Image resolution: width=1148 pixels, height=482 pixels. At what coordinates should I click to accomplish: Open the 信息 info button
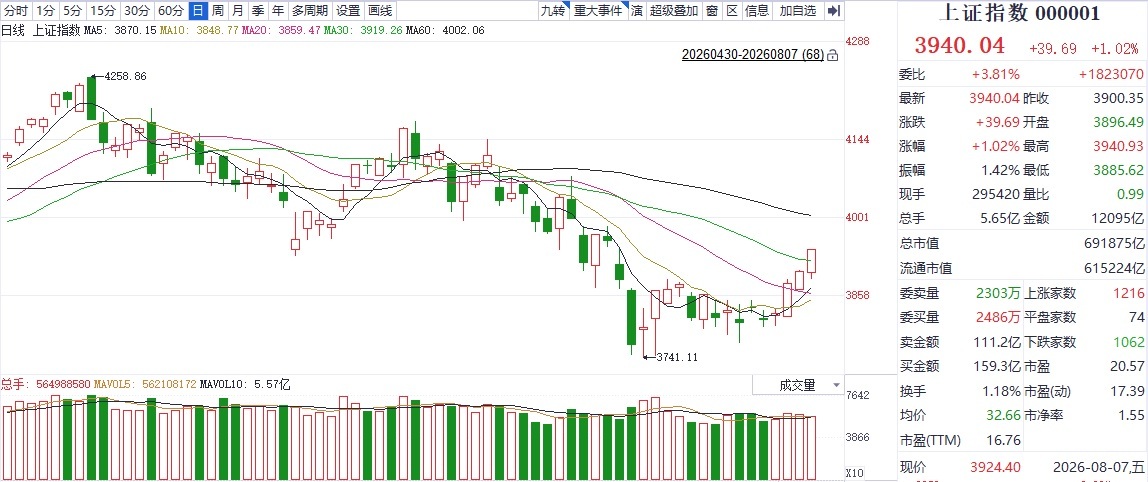click(757, 10)
